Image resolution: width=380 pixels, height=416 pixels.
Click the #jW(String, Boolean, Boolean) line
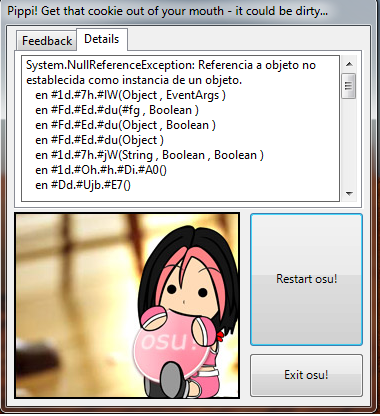149,155
